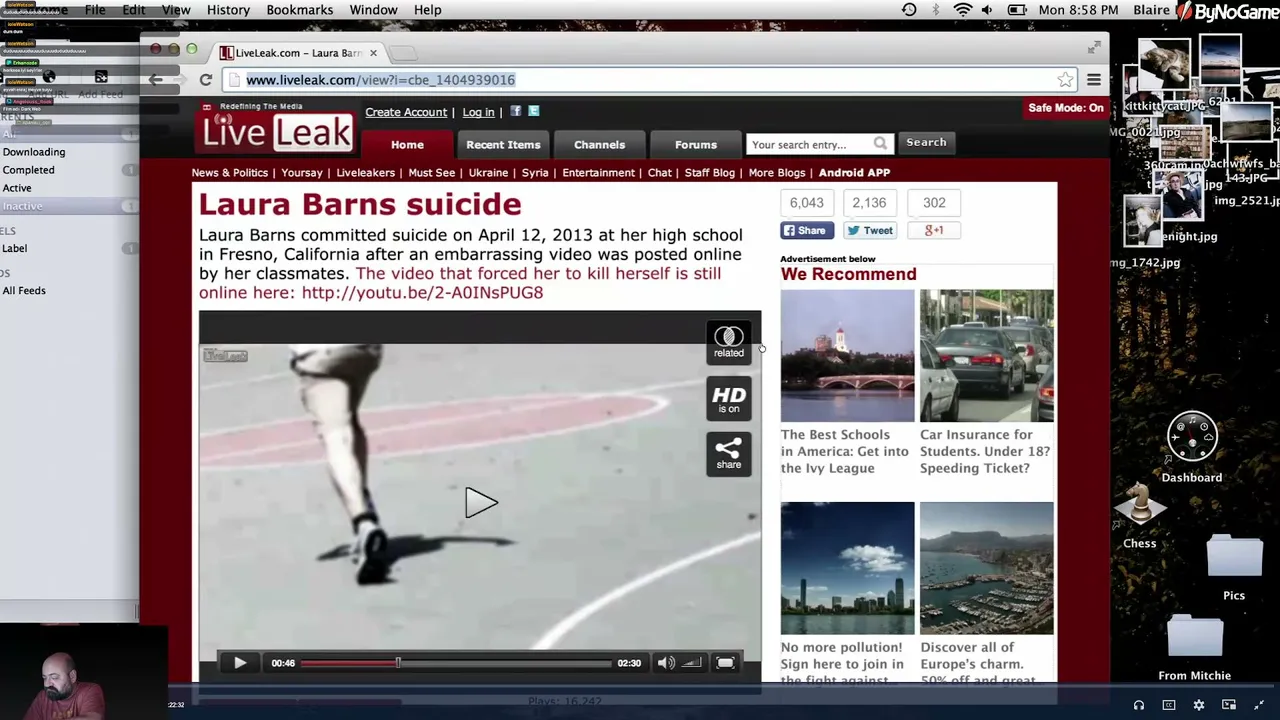Open the No more pollution ad thumbnail
Viewport: 1280px width, 720px height.
click(x=847, y=568)
